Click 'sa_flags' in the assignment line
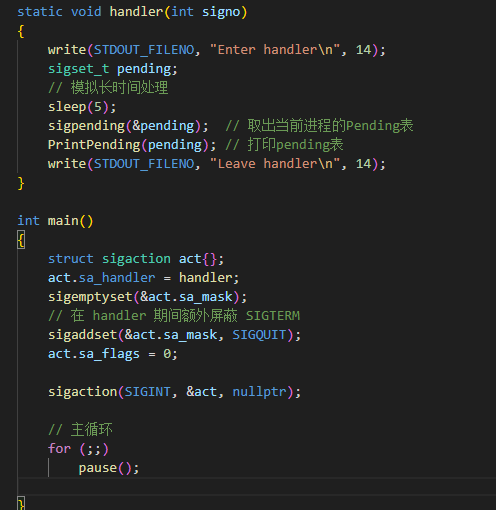 [x=109, y=354]
